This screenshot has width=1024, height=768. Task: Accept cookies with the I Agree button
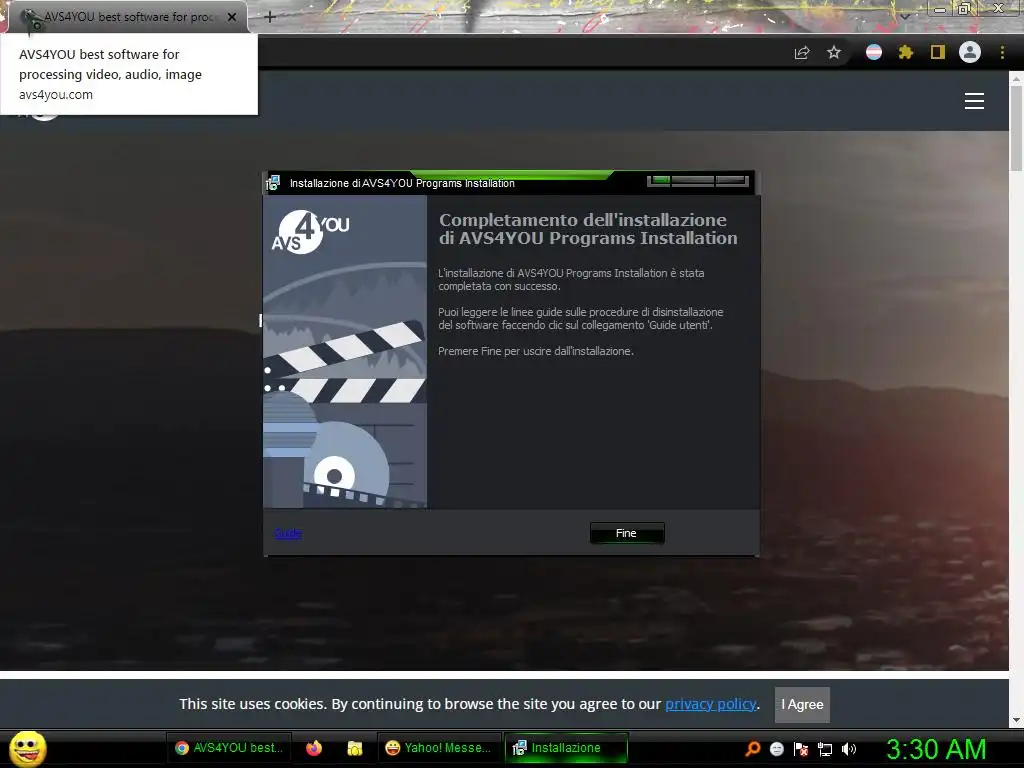[x=802, y=705]
